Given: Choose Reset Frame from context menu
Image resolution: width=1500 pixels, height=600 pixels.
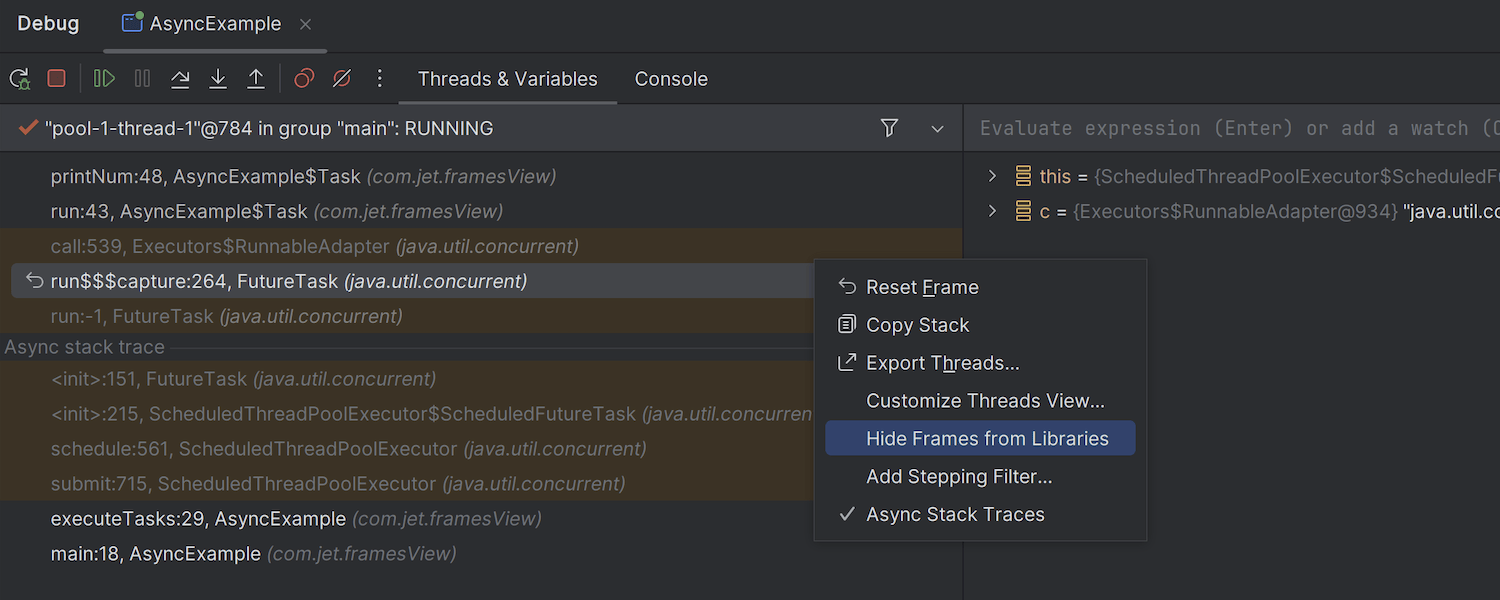Looking at the screenshot, I should coord(922,287).
